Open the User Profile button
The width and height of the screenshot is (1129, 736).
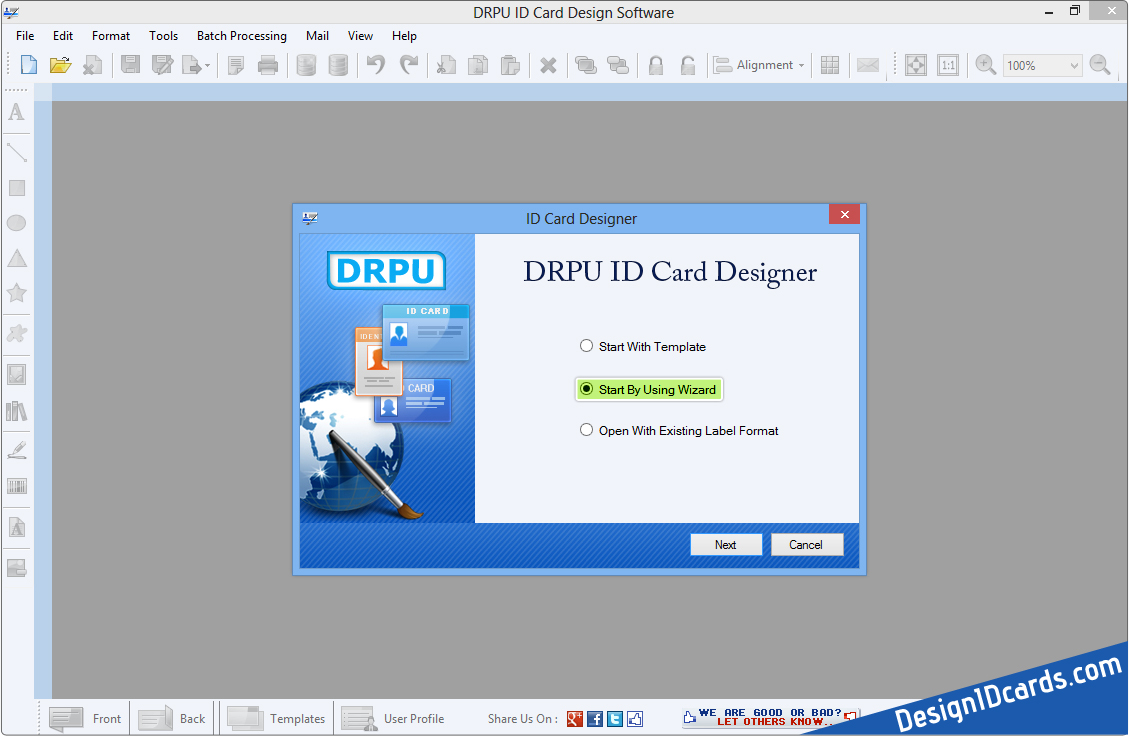392,719
